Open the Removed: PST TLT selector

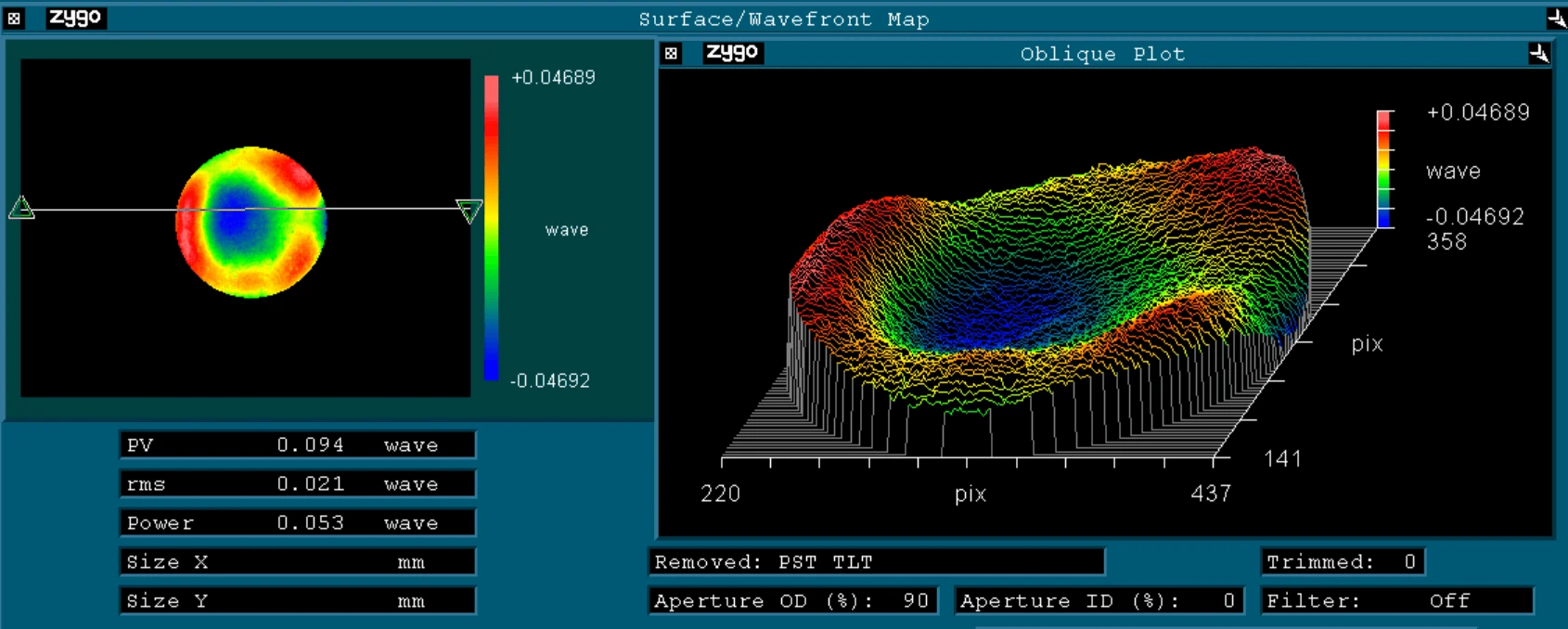[875, 562]
